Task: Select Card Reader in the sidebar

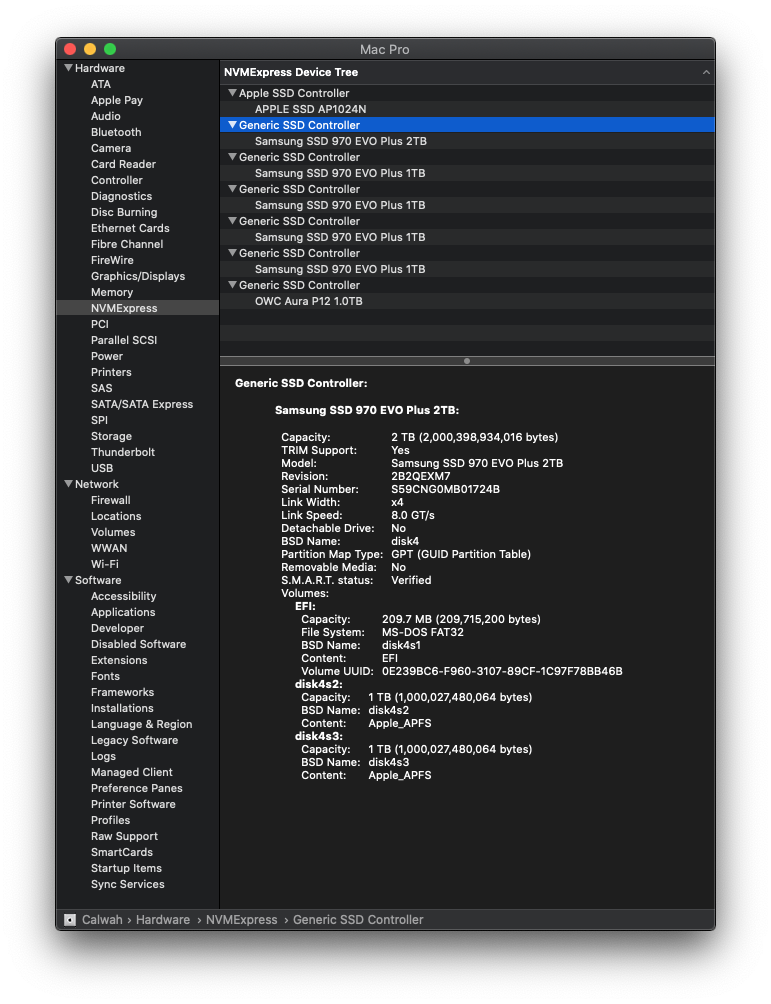Action: 124,164
